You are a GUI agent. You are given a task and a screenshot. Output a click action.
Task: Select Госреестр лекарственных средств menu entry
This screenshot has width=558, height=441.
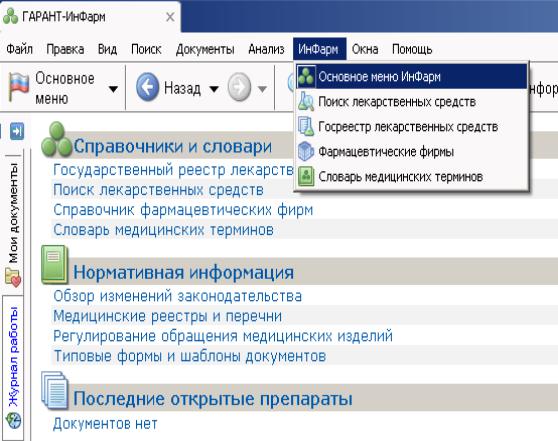(x=411, y=127)
